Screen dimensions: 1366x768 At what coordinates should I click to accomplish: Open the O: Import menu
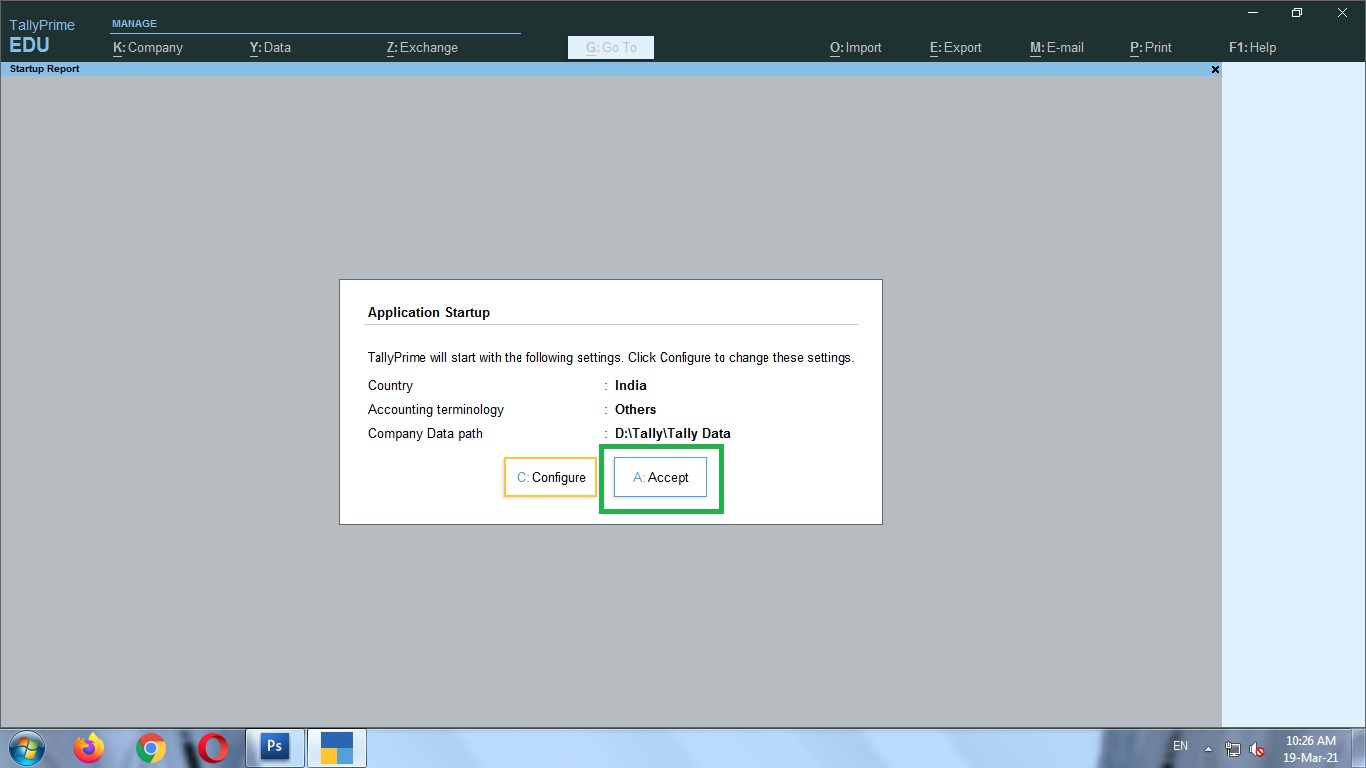point(856,47)
